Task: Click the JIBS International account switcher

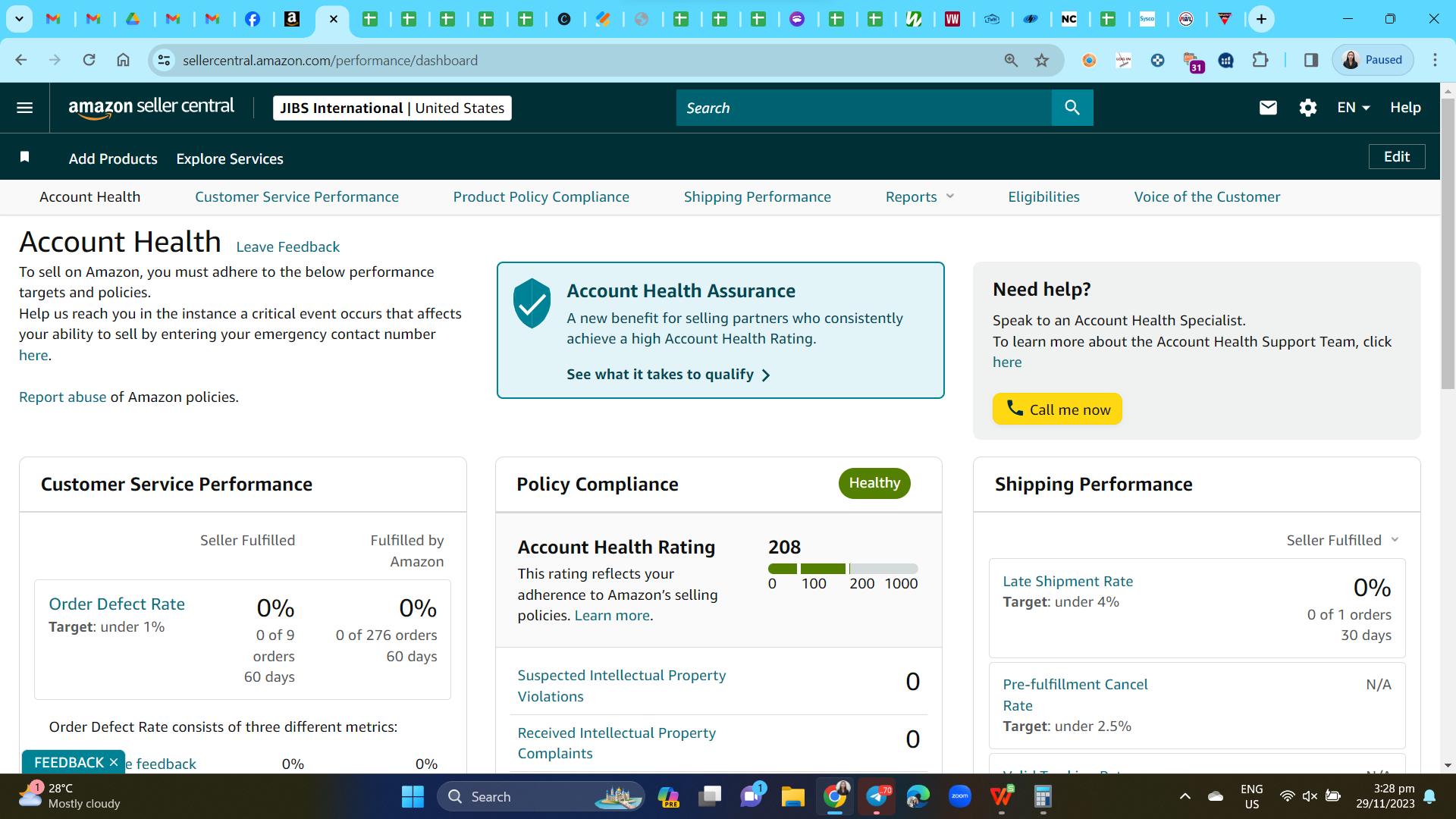Action: (392, 108)
